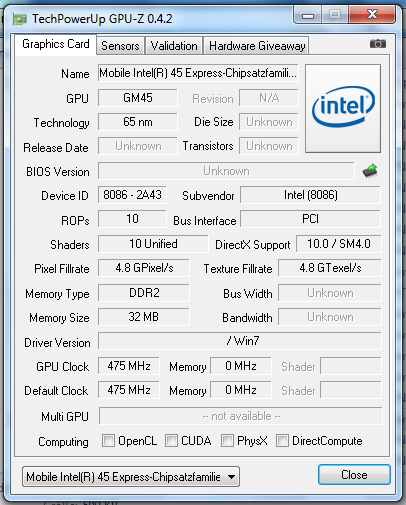Click Memory Size field showing 32 MB
The height and width of the screenshot is (505, 406).
[x=144, y=317]
